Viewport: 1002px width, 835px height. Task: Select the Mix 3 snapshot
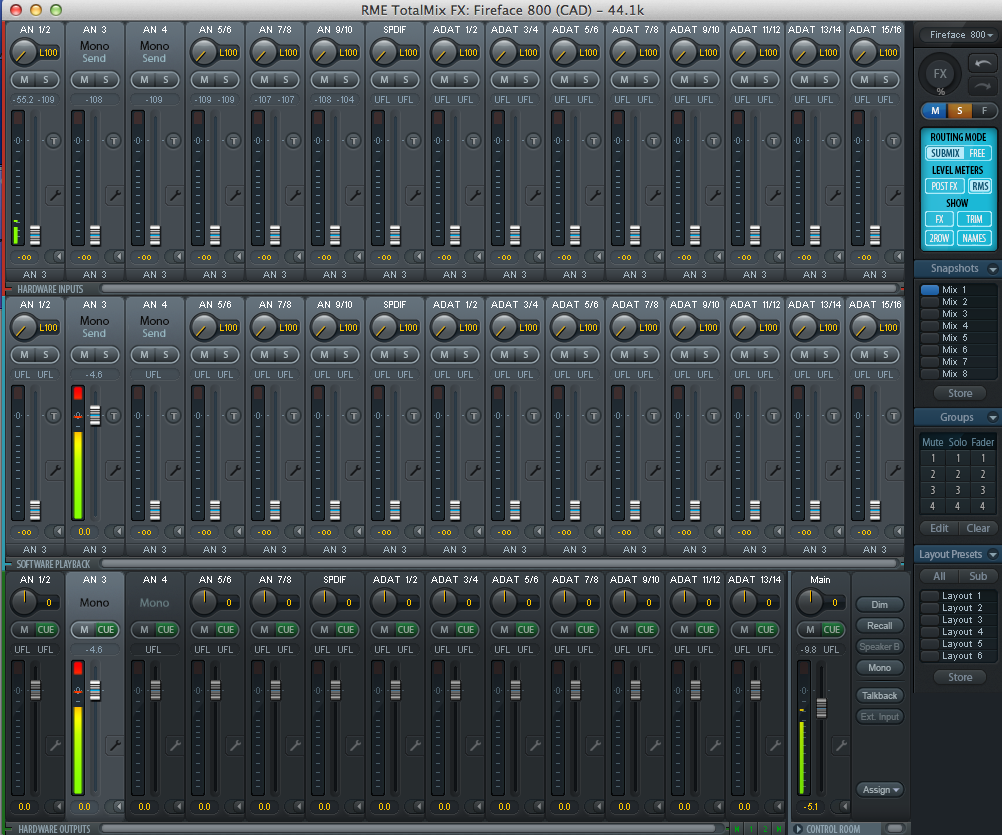pos(957,314)
